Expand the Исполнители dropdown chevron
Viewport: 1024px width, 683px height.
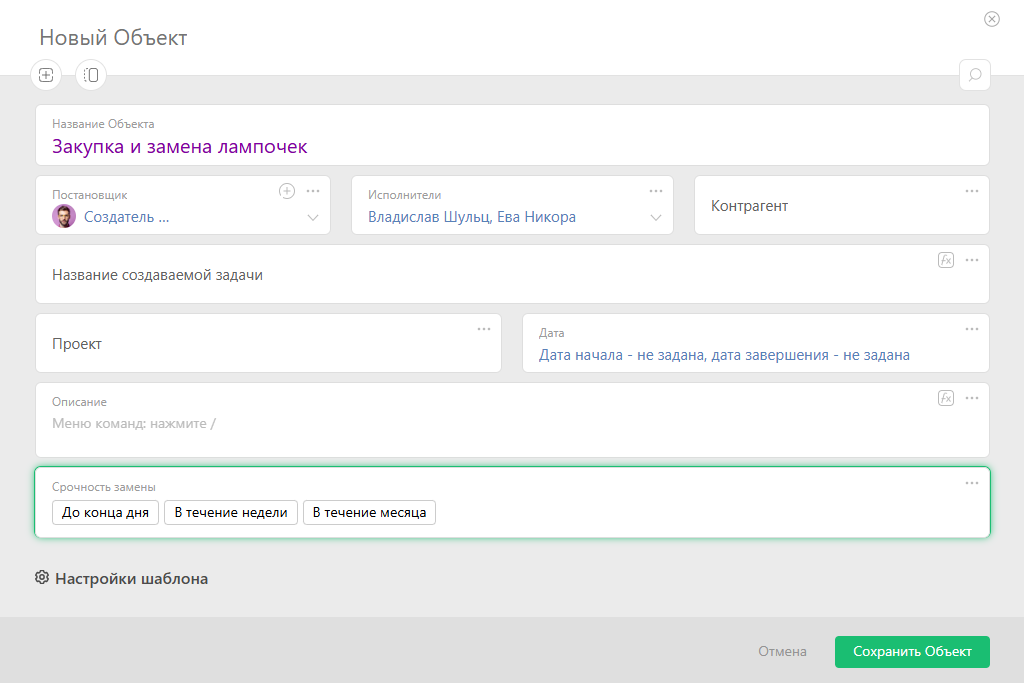[656, 218]
